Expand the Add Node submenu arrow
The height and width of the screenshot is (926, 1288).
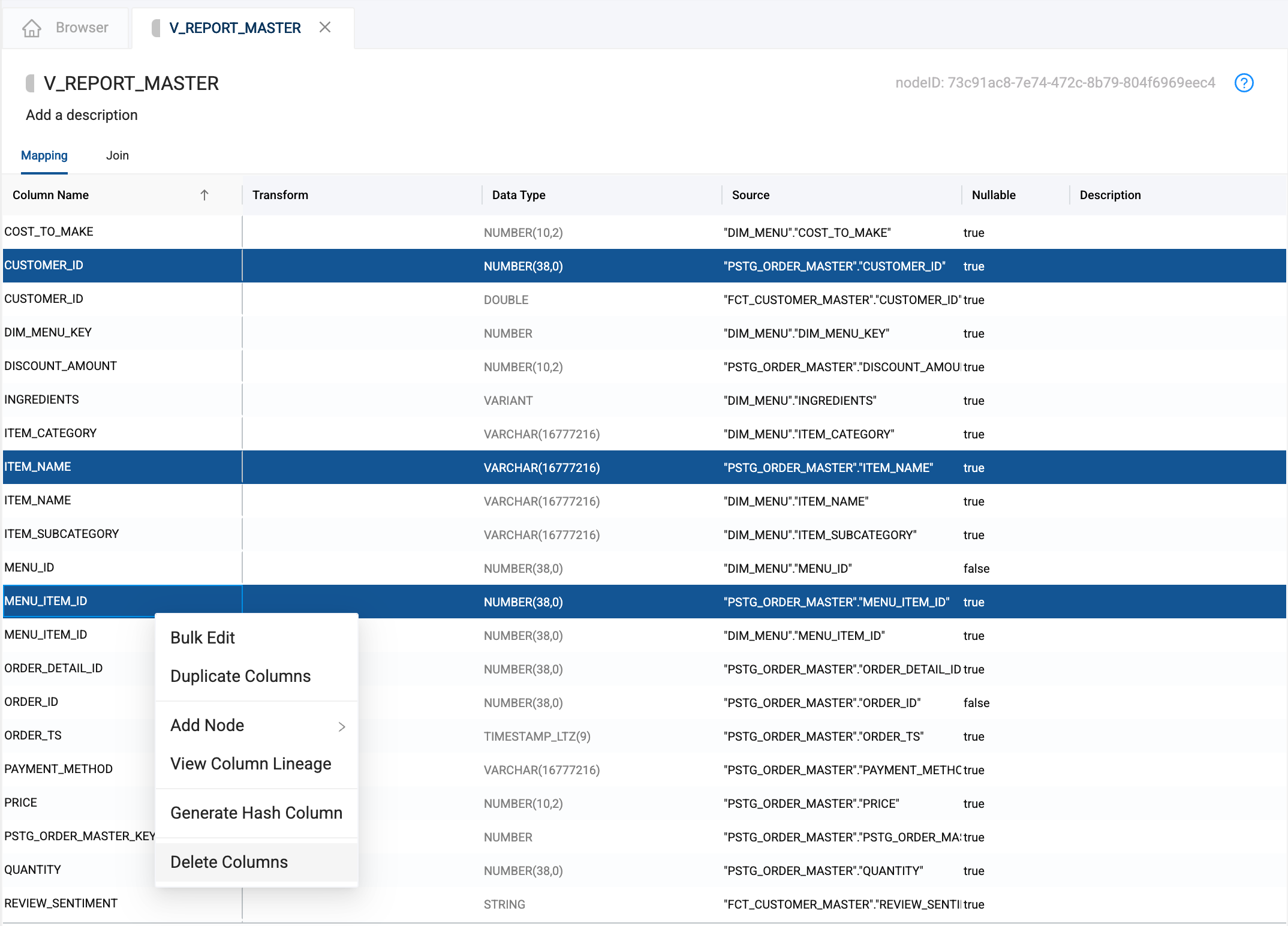(342, 726)
